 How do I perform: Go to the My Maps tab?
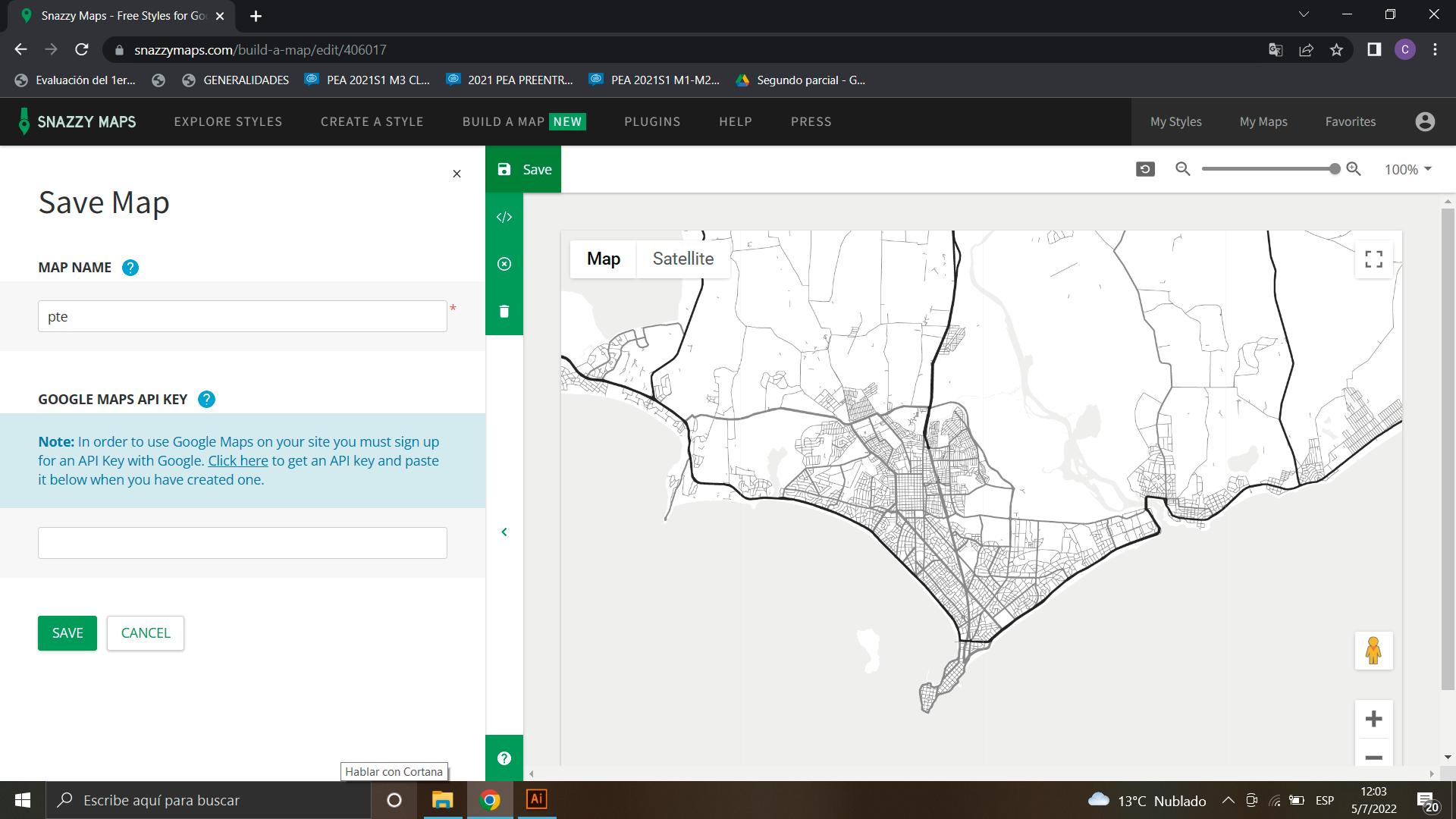tap(1263, 121)
